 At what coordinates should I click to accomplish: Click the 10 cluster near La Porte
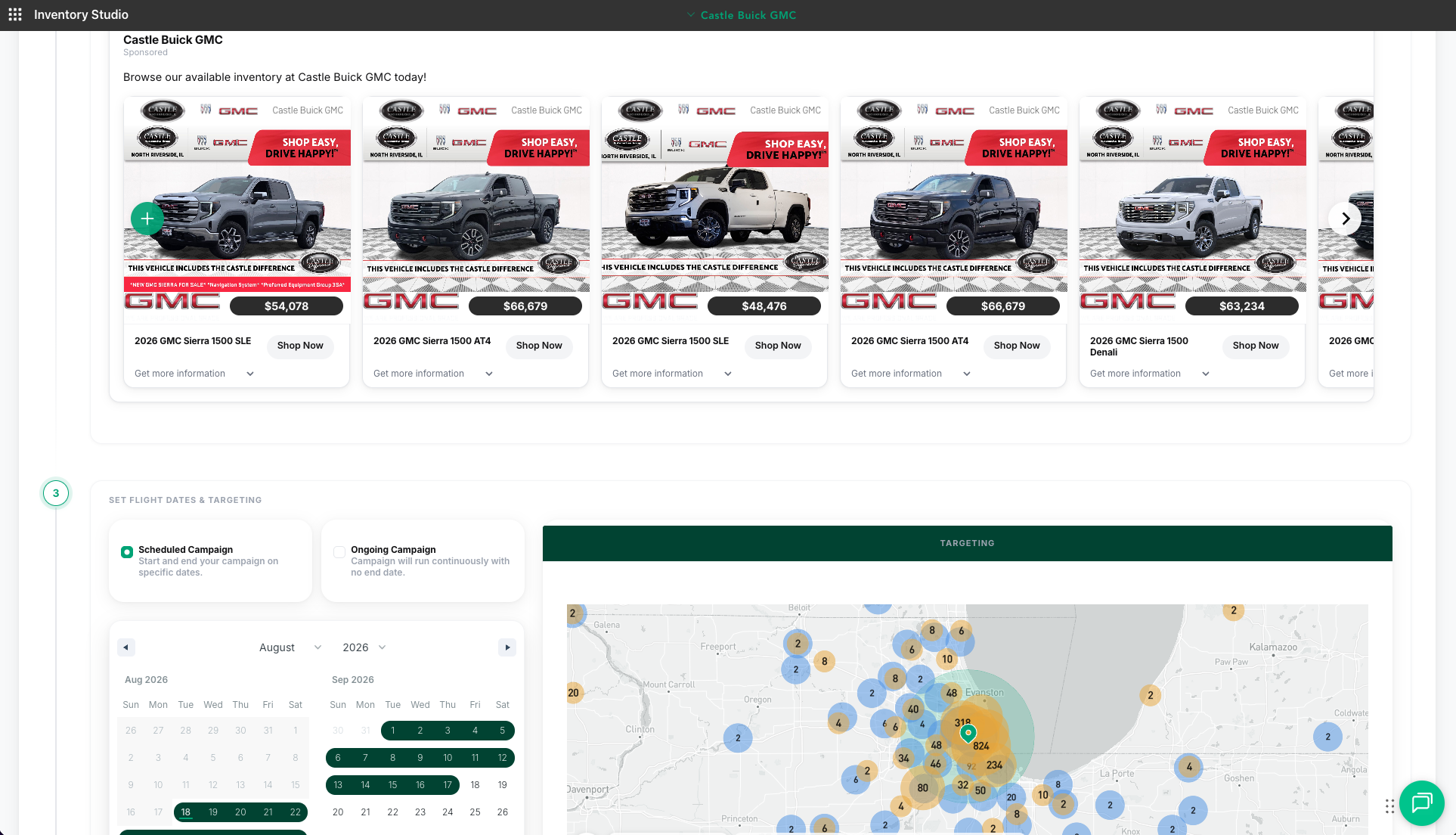[1042, 795]
